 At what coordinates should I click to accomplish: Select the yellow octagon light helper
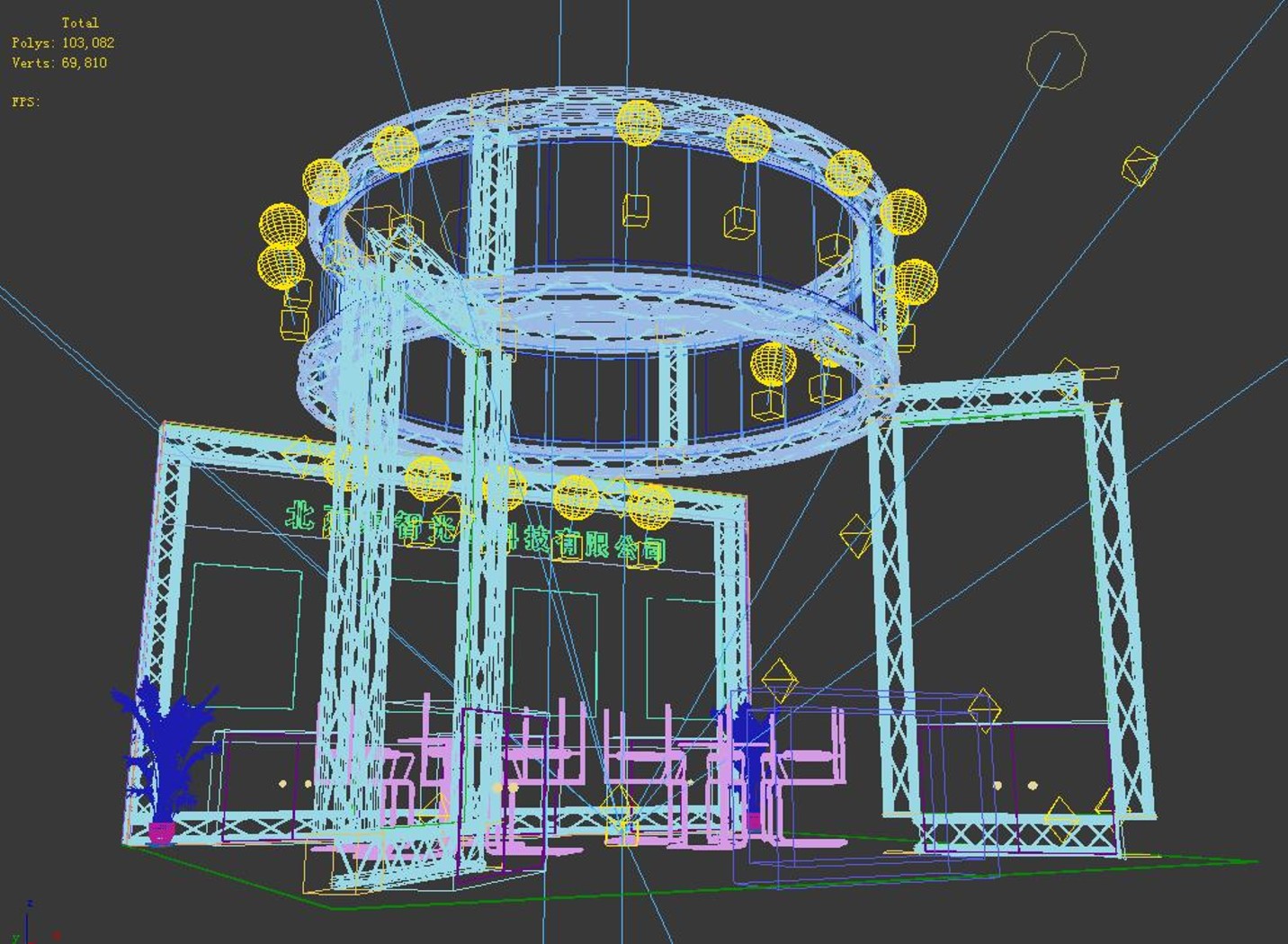[1056, 60]
